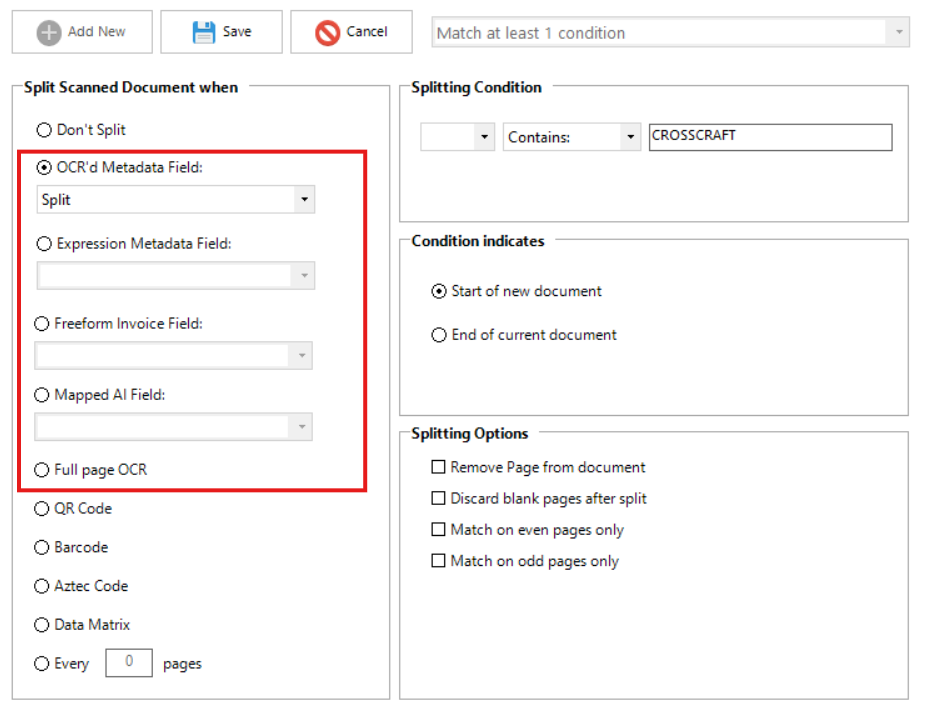Select the Don't Split radio option
The height and width of the screenshot is (714, 925).
pyautogui.click(x=43, y=130)
